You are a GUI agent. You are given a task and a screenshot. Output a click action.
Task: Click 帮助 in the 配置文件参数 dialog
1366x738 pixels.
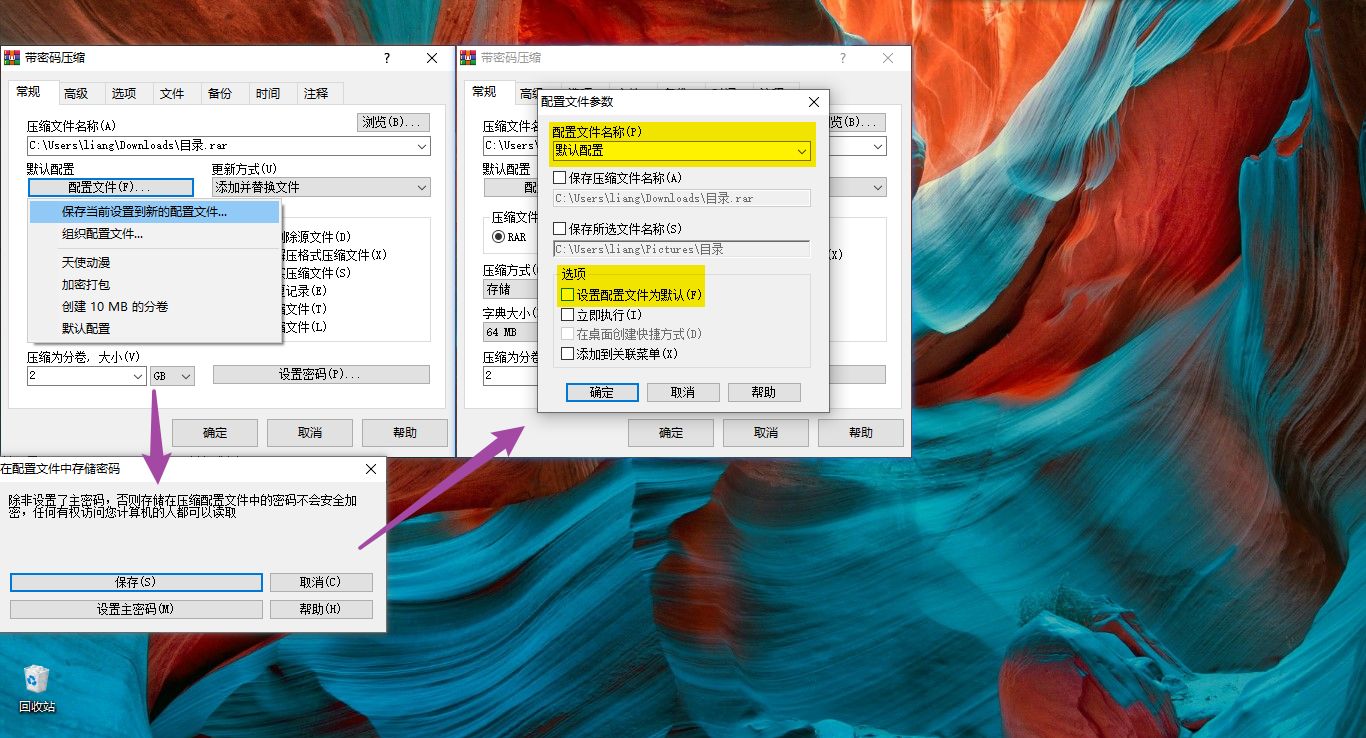pos(764,392)
